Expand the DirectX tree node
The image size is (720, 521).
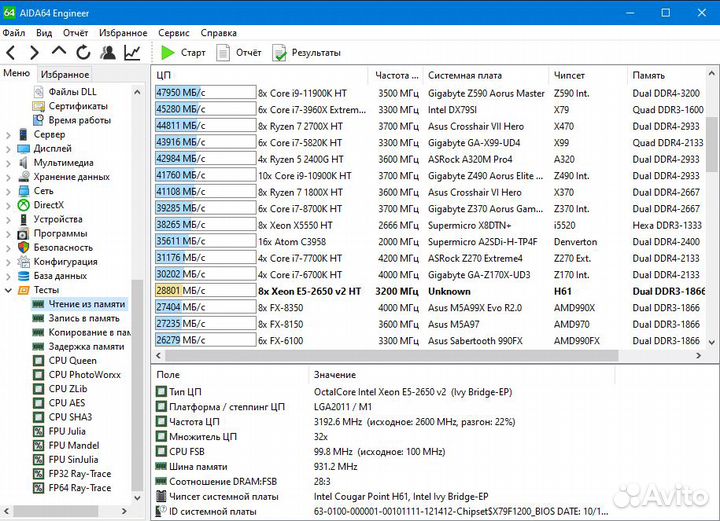click(x=8, y=206)
